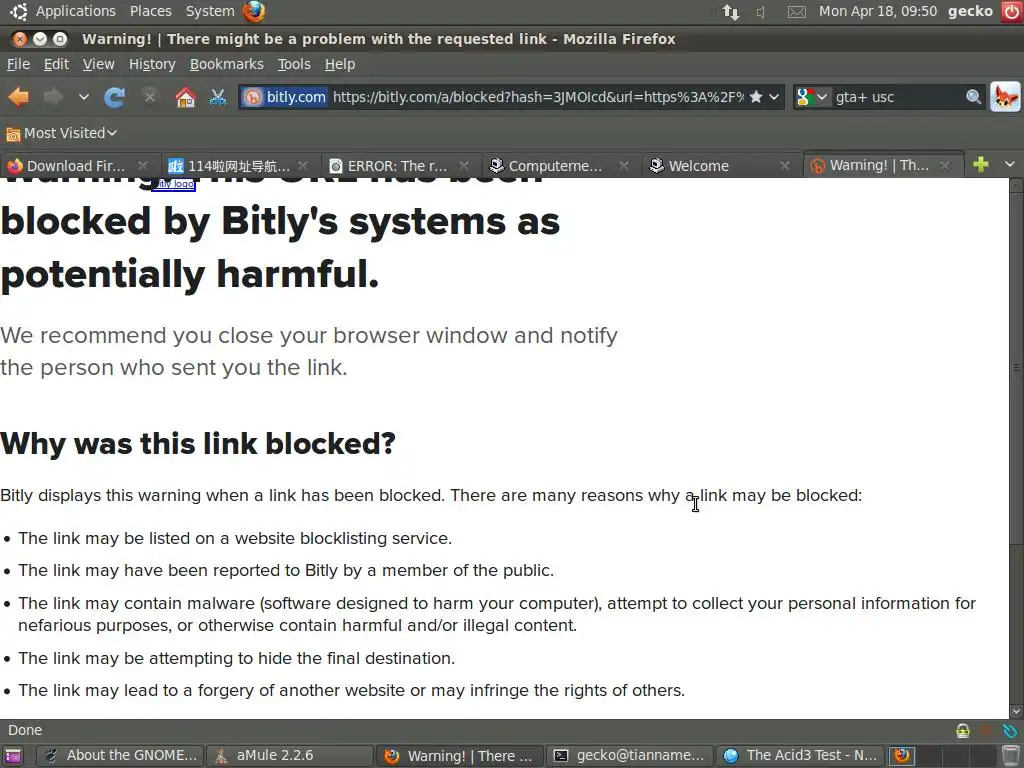Image resolution: width=1024 pixels, height=768 pixels.
Task: Click the blue tag icon in status bar
Action: click(1010, 730)
